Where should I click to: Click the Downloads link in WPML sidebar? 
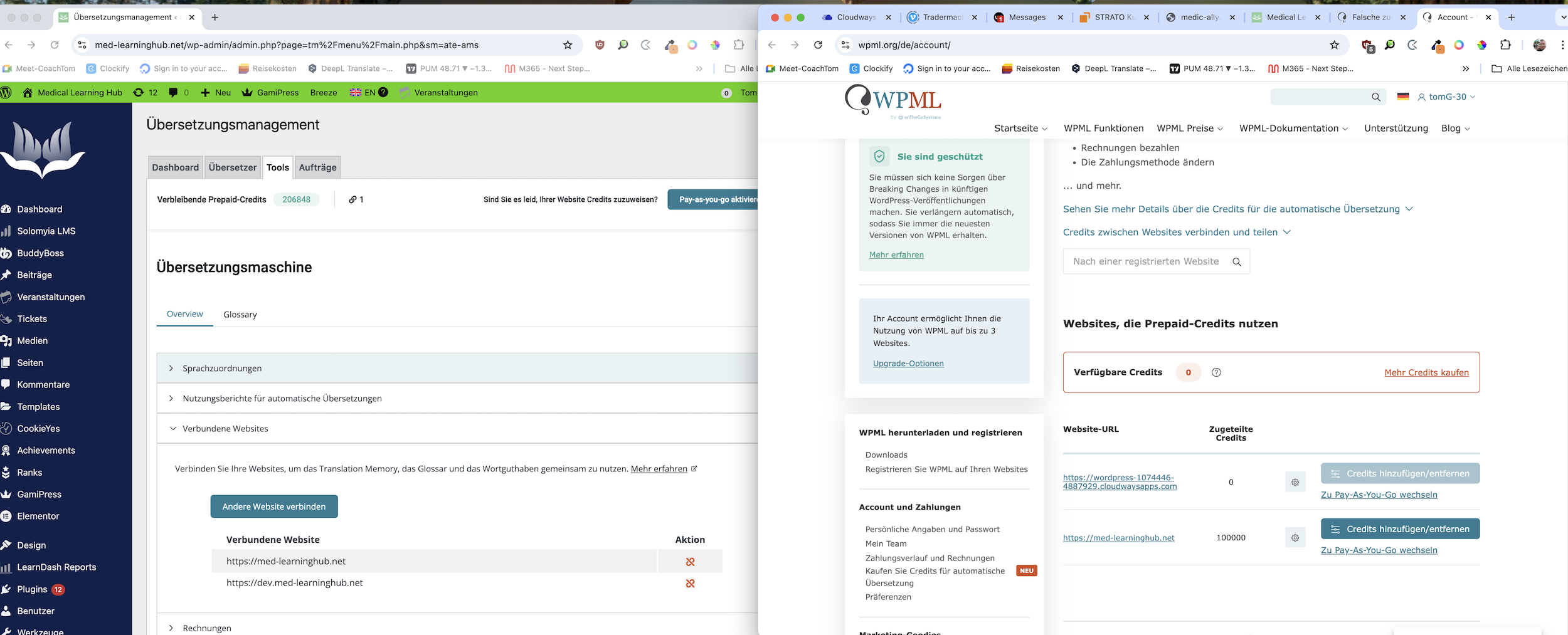(x=886, y=455)
